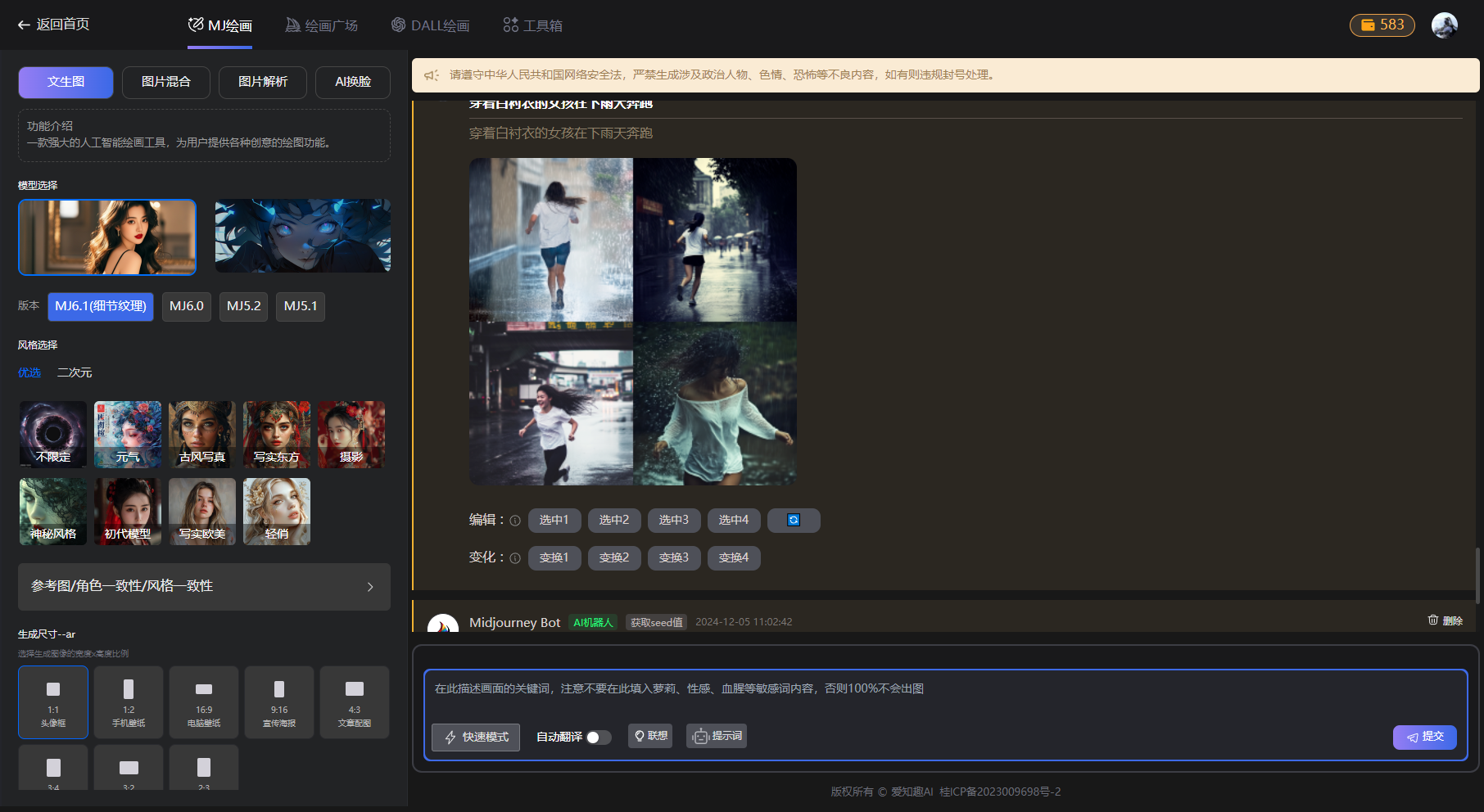This screenshot has height=812, width=1484.
Task: Click the chat area vertical scrollbar
Action: 1477,575
